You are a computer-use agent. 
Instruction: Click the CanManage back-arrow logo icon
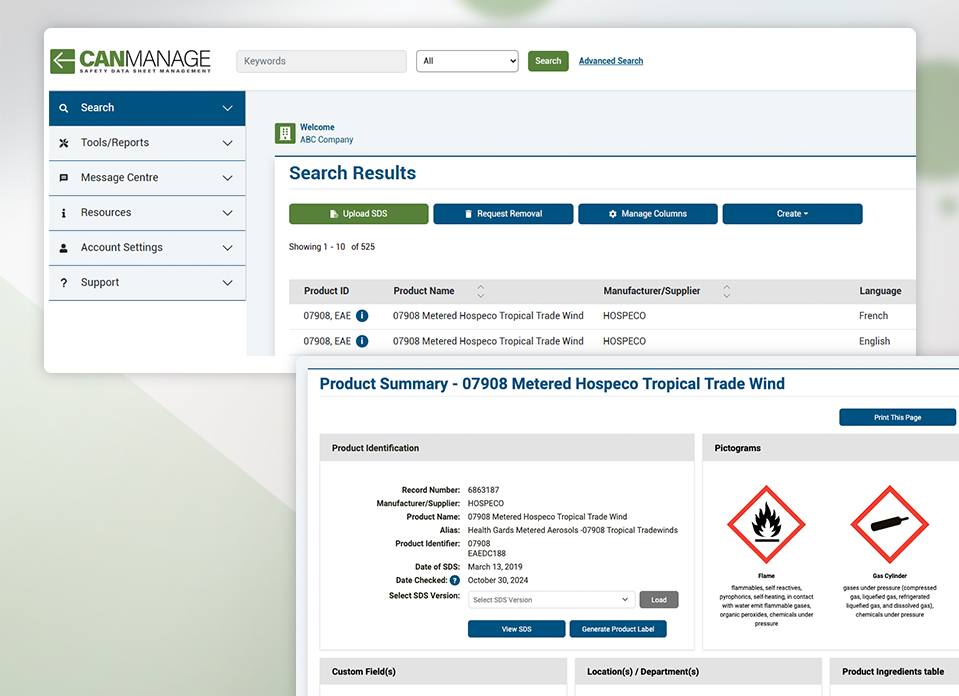pyautogui.click(x=62, y=61)
